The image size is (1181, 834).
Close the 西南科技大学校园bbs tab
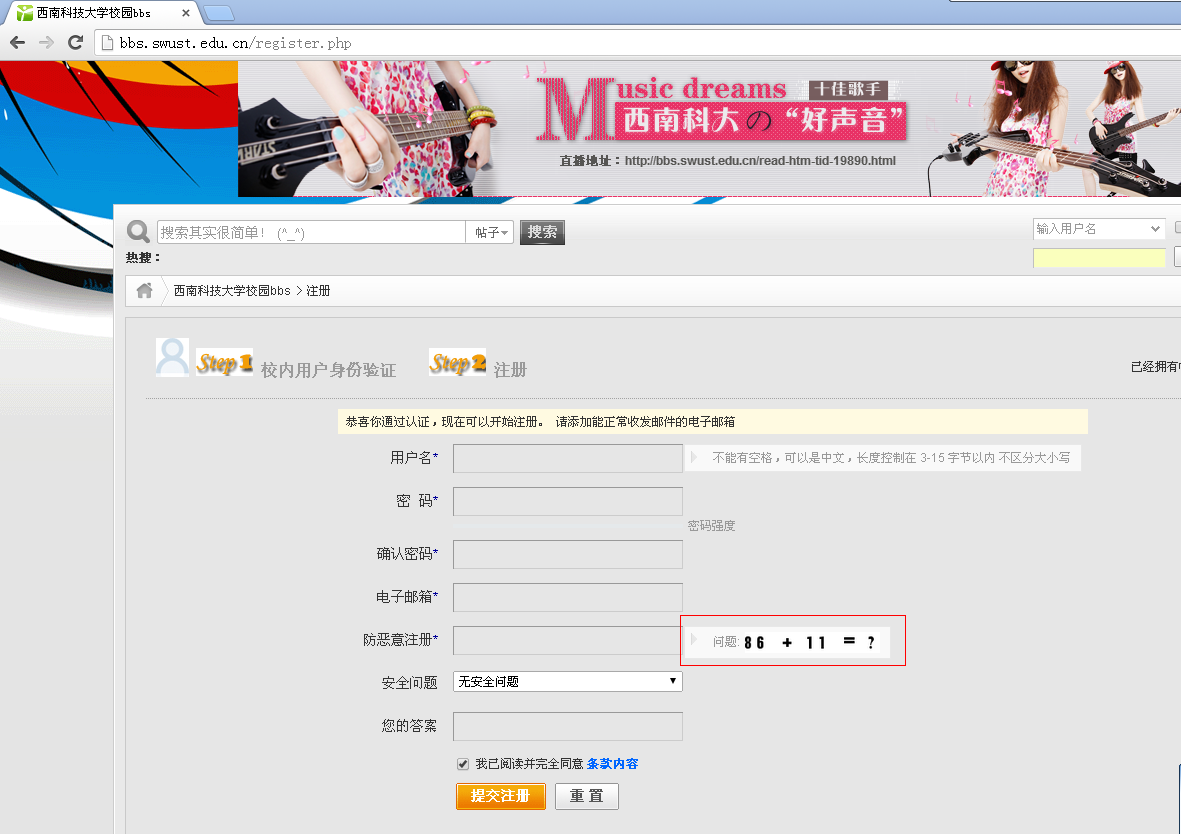pyautogui.click(x=186, y=13)
